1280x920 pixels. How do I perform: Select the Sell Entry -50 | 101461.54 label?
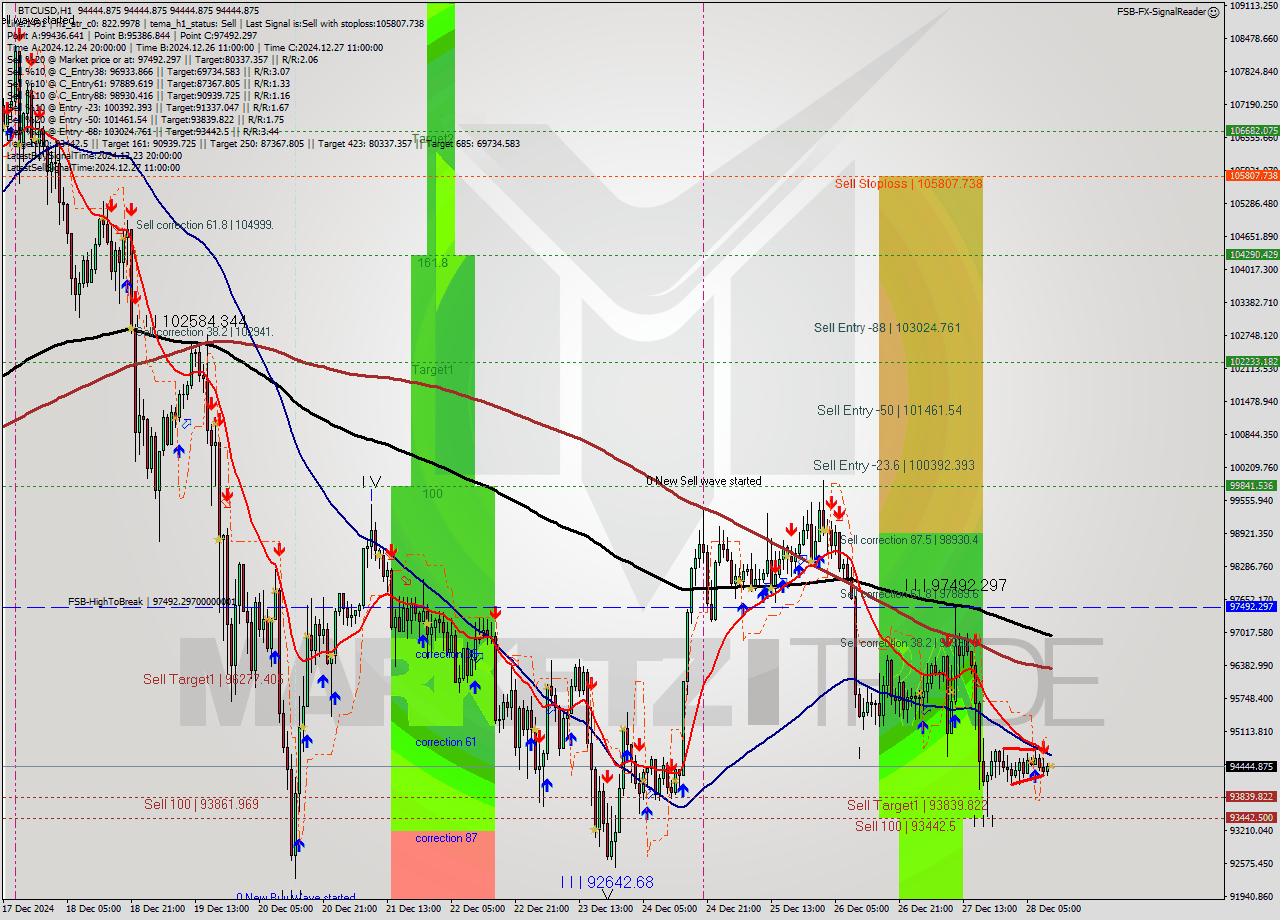tap(889, 411)
